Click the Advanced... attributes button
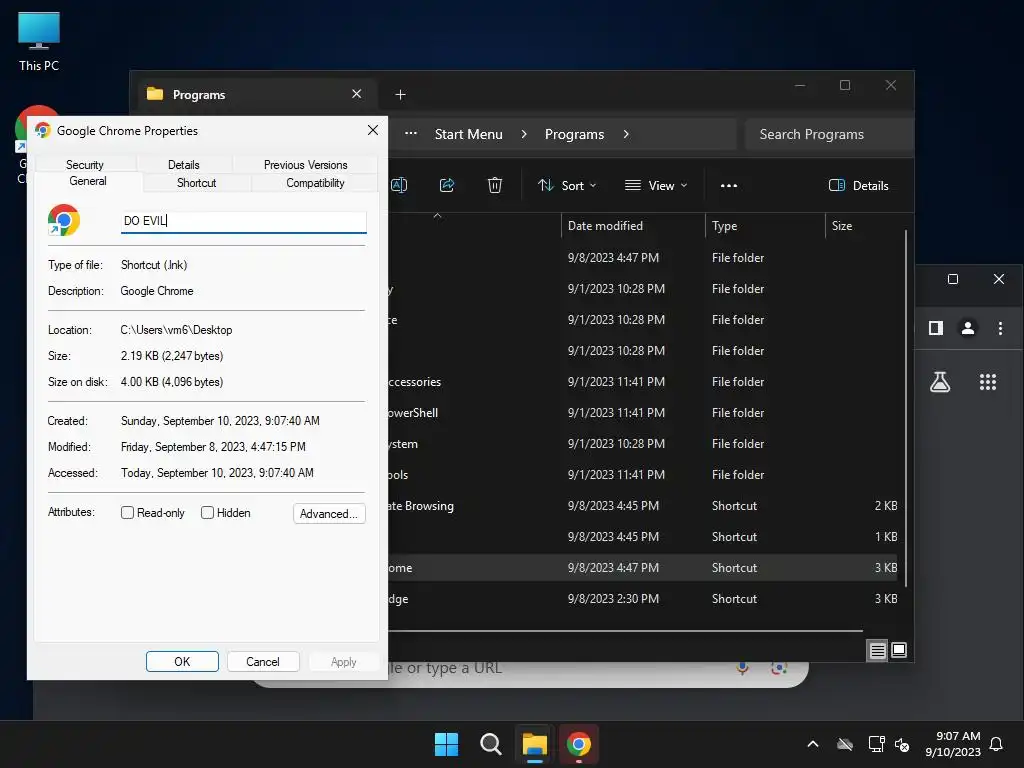 pos(329,513)
